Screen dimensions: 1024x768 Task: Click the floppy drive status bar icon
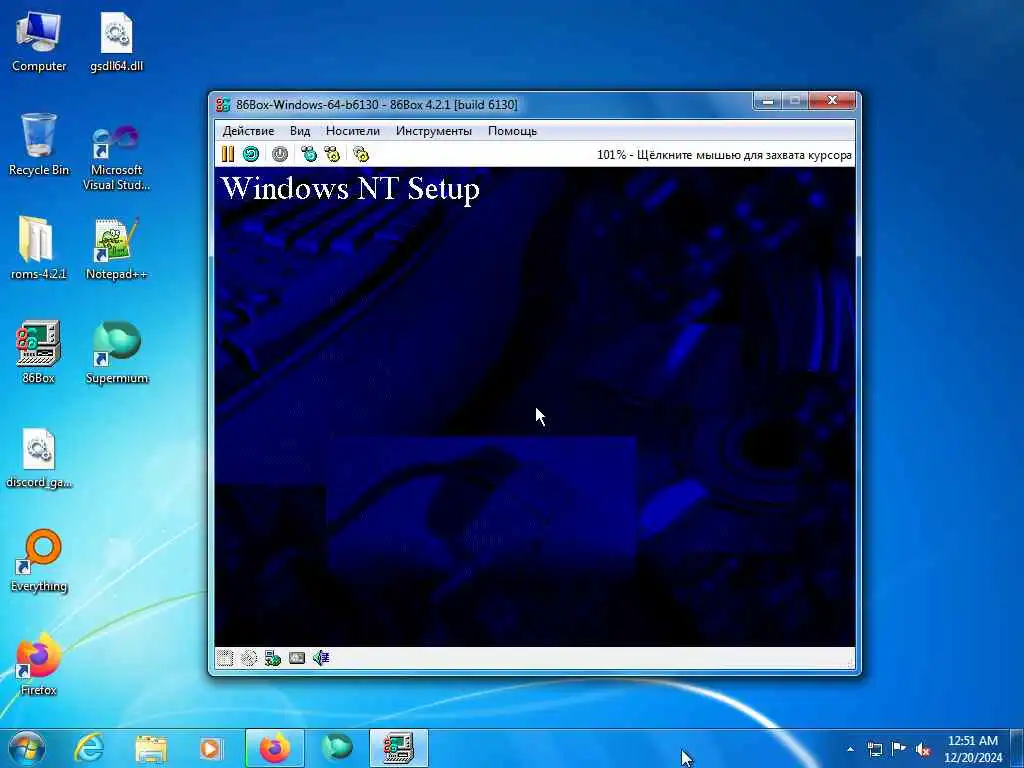pos(225,658)
